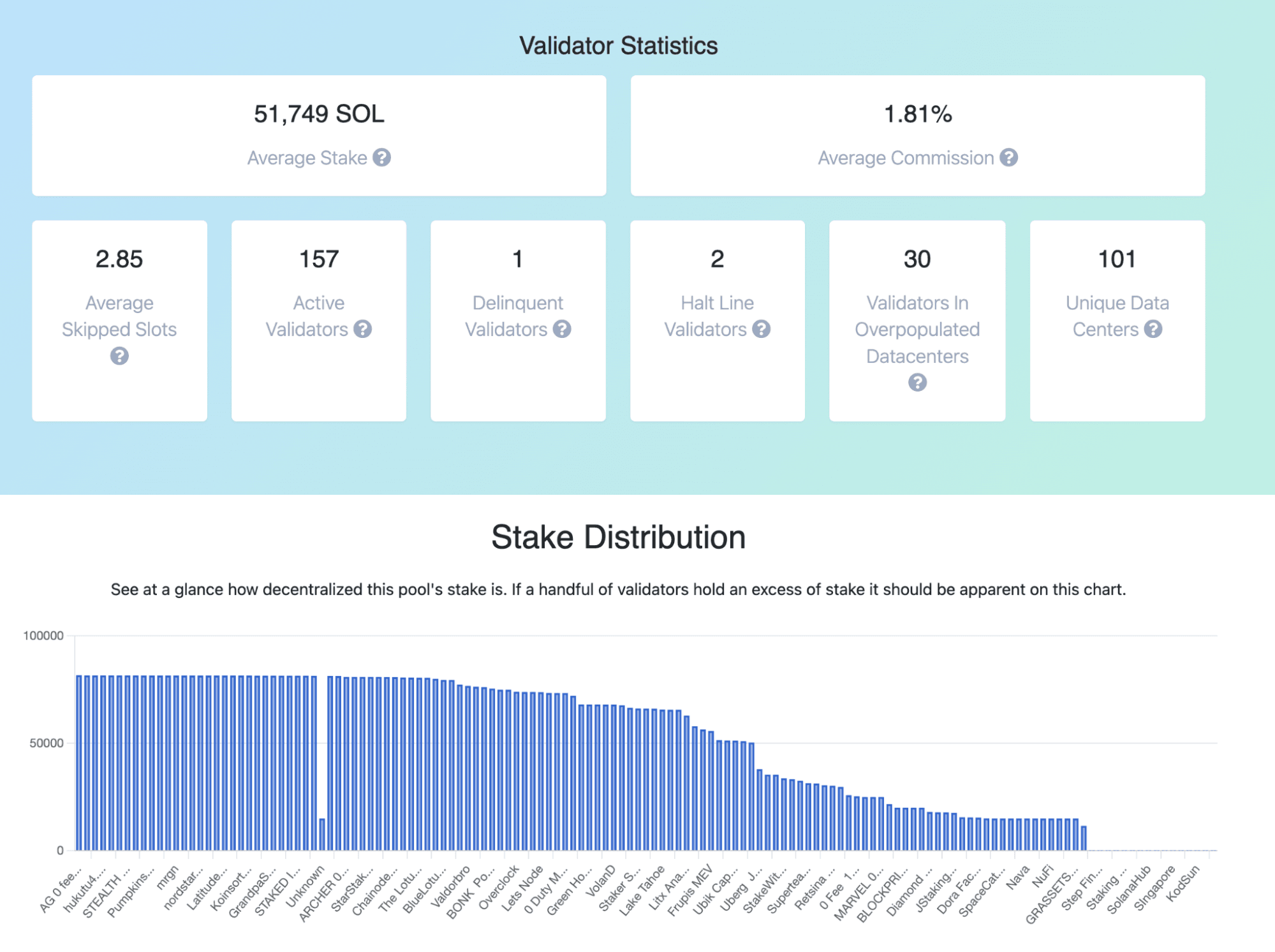Show help for Delinquent Validators
The width and height of the screenshot is (1275, 952).
tap(562, 329)
